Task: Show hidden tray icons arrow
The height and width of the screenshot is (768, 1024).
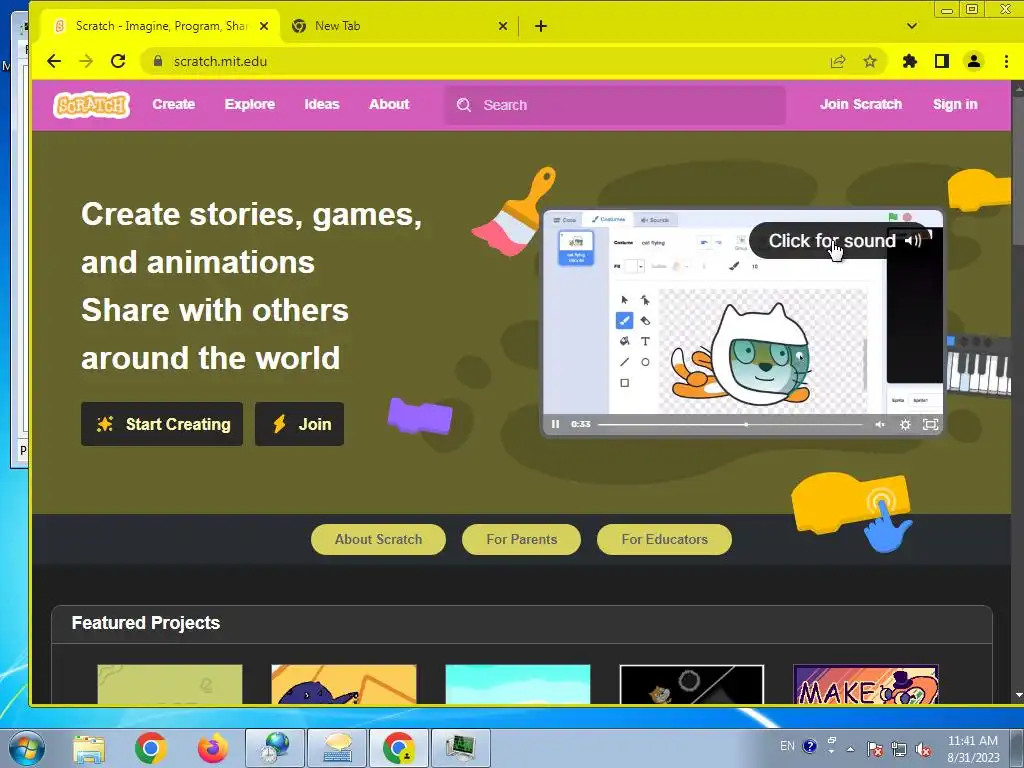Action: click(x=850, y=749)
